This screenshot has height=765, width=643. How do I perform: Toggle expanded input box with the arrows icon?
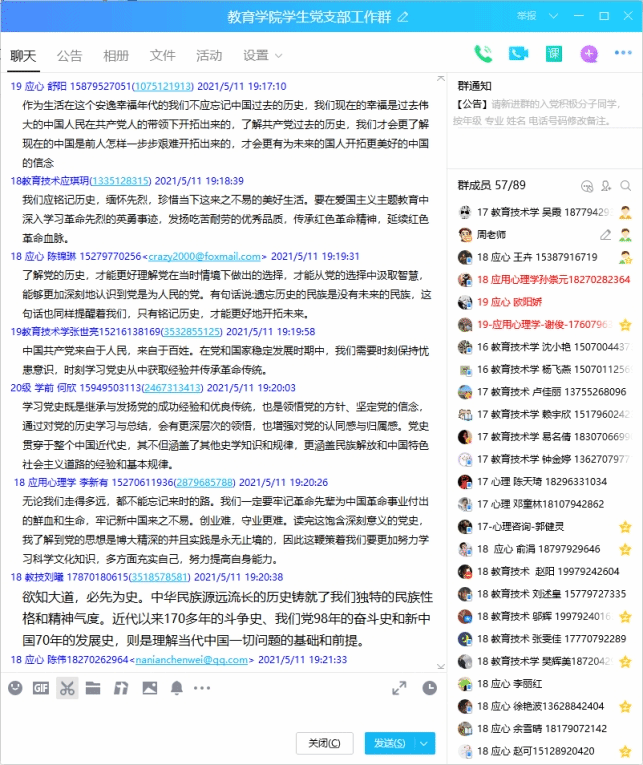click(399, 688)
